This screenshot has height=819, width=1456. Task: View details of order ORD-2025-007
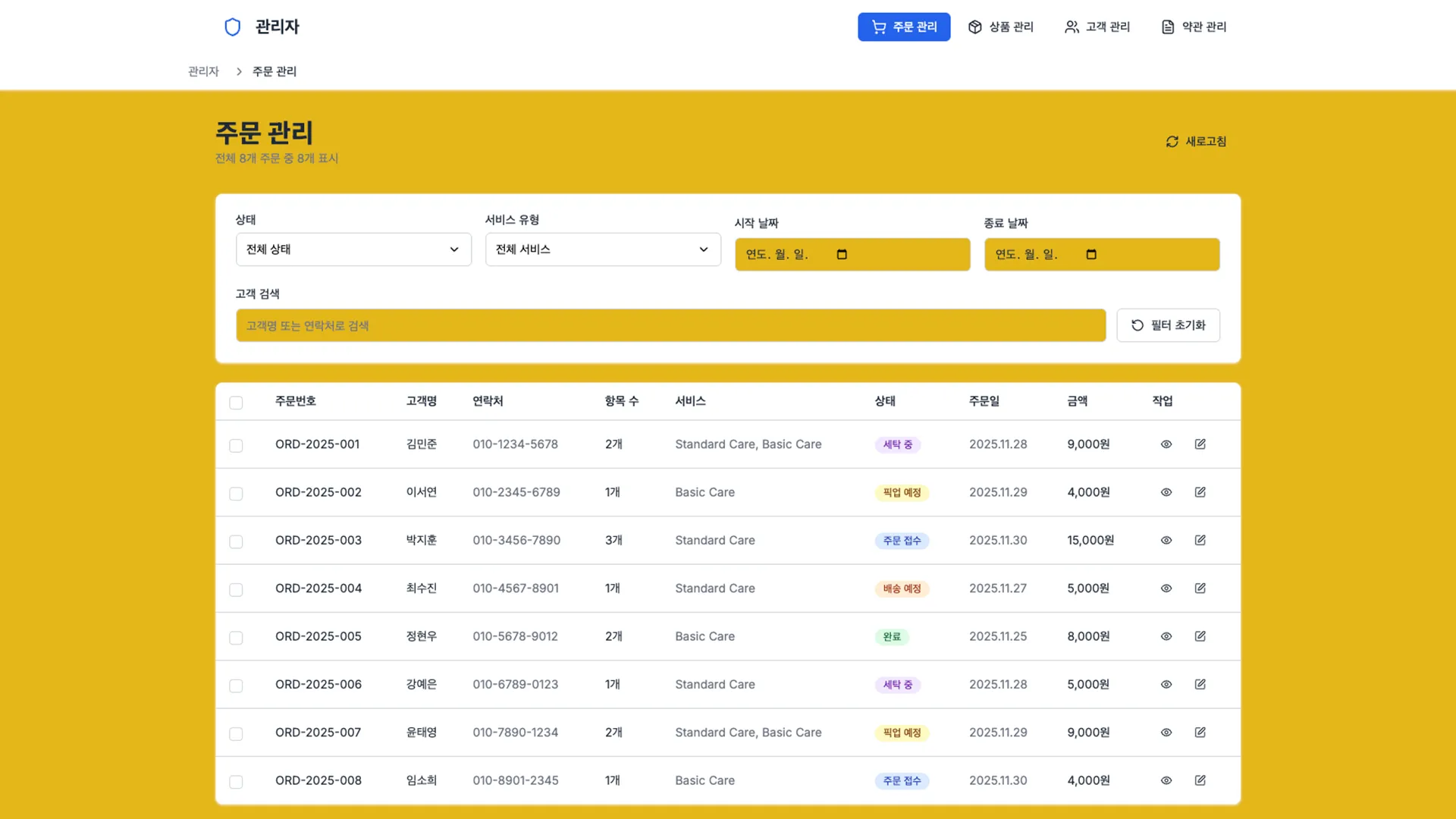(1166, 733)
